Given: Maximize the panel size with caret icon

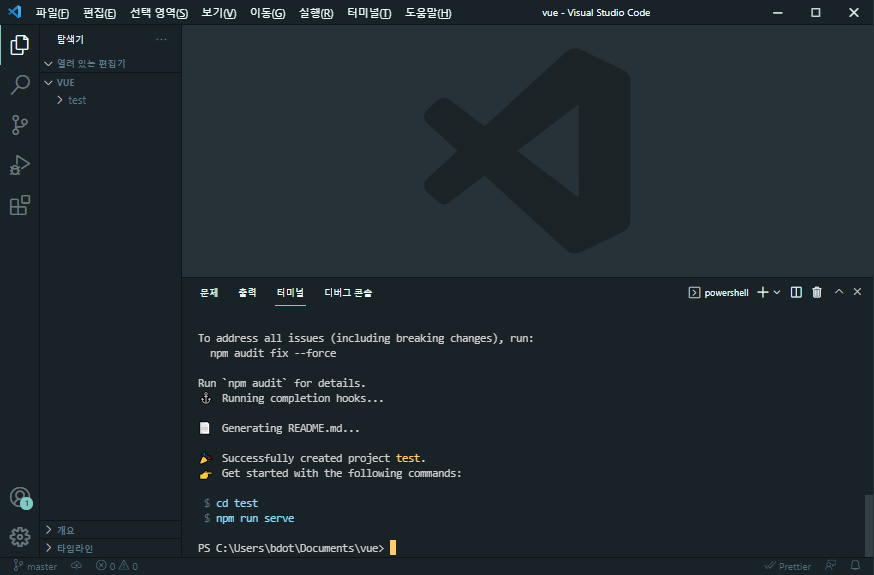Looking at the screenshot, I should coord(838,291).
